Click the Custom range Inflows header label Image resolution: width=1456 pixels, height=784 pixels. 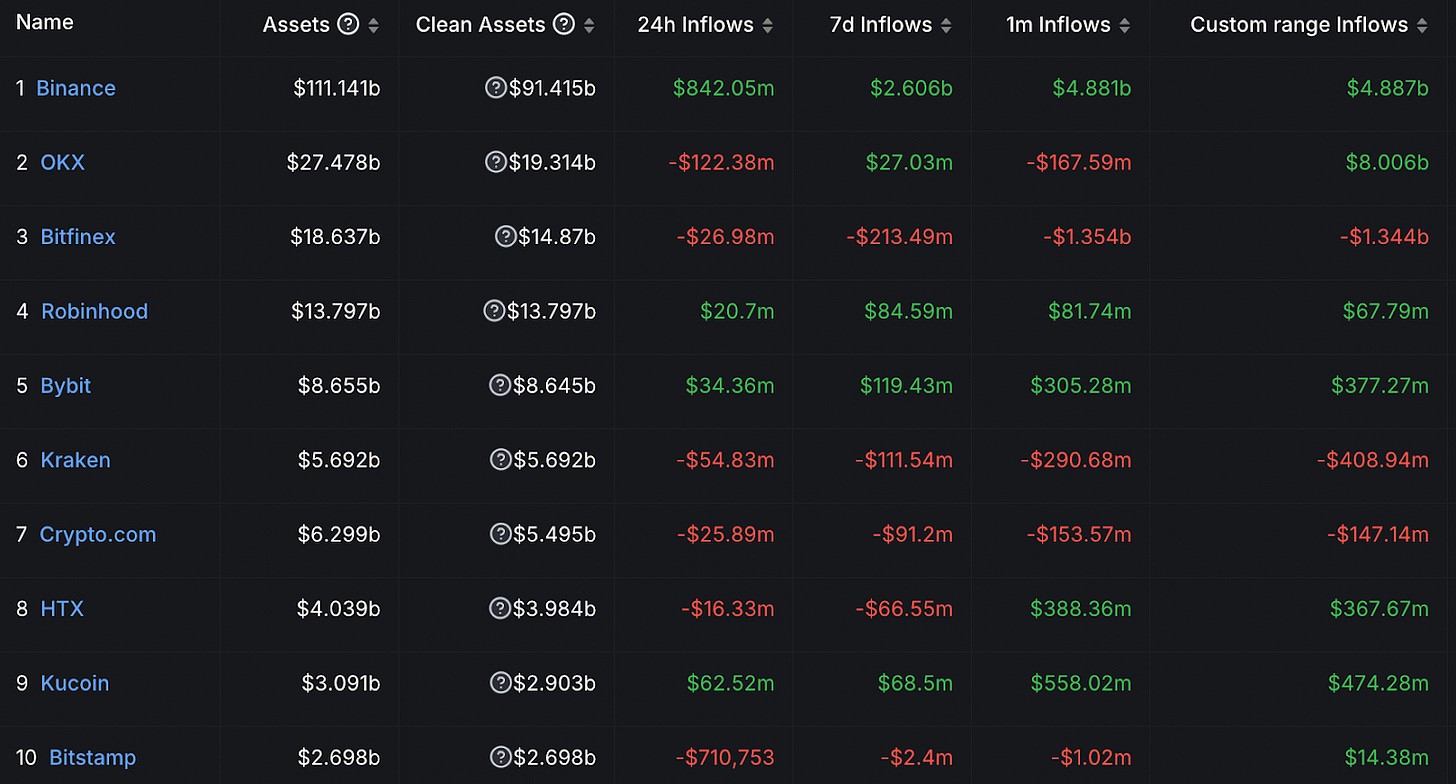pos(1299,25)
